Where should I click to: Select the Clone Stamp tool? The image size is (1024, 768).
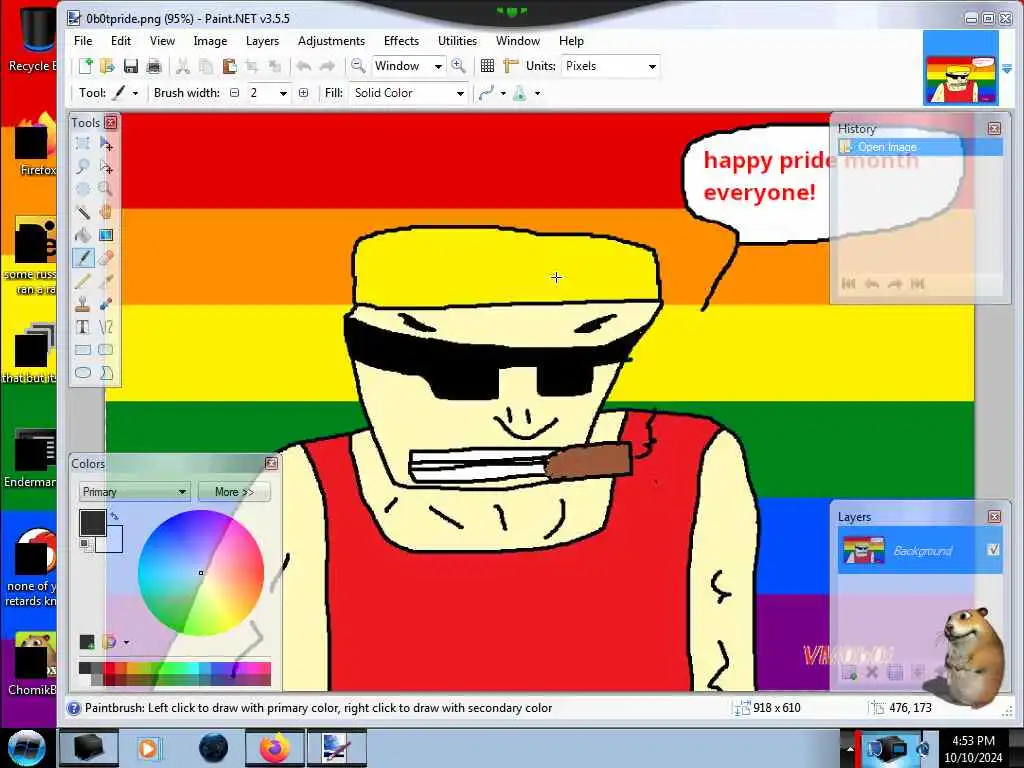click(83, 304)
